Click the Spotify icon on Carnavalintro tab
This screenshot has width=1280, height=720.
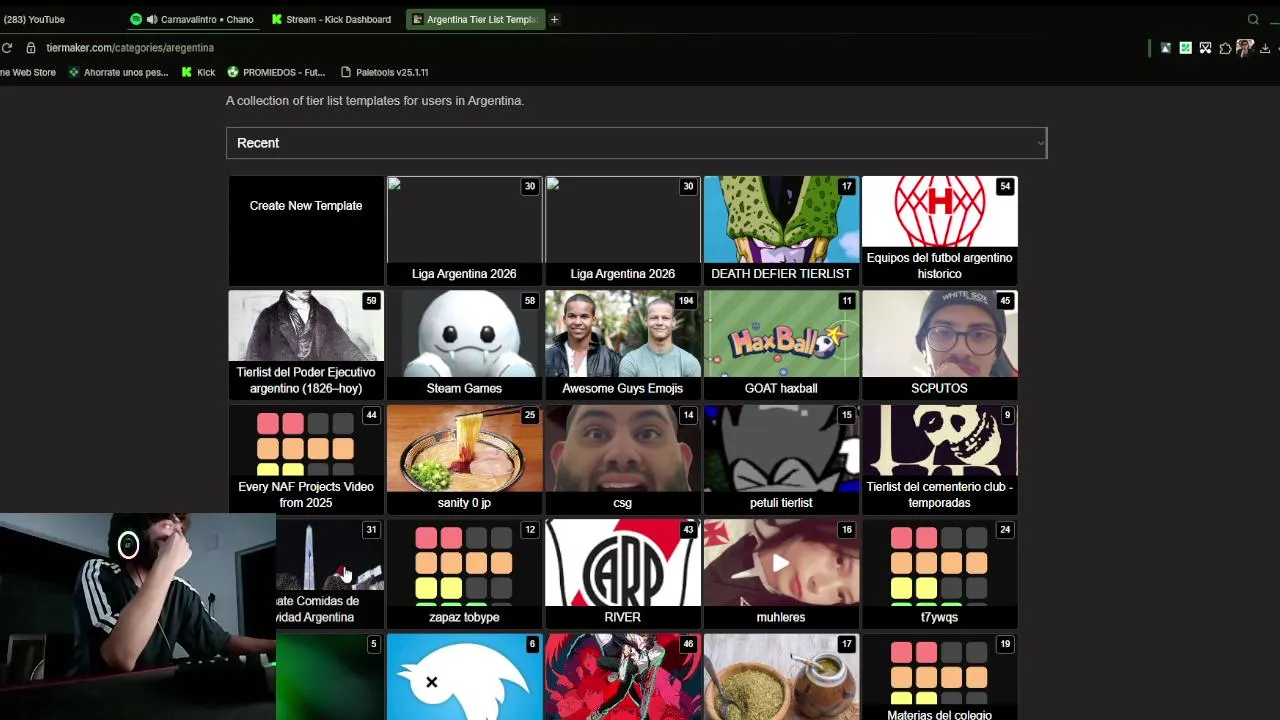click(136, 19)
